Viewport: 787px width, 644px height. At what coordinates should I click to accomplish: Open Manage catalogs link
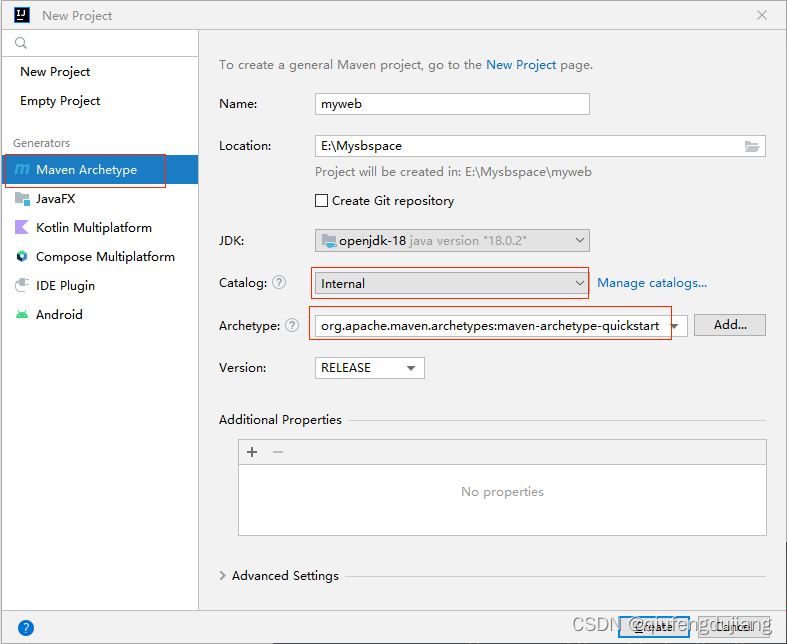(x=652, y=283)
